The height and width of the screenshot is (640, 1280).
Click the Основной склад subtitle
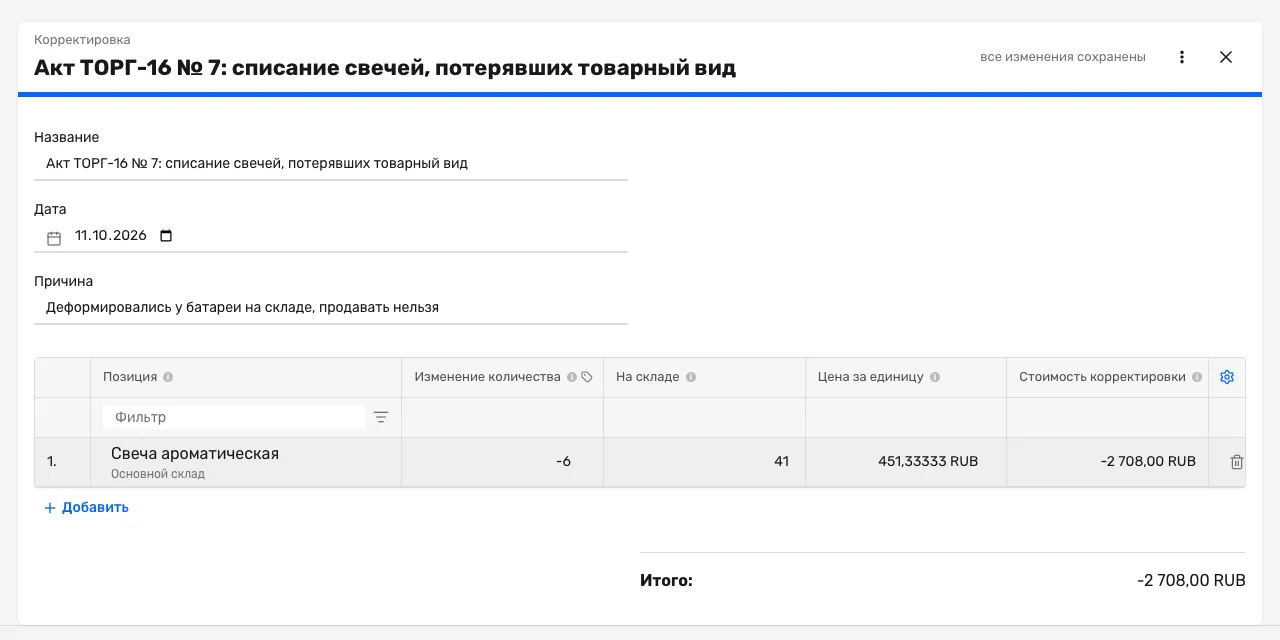click(x=158, y=474)
